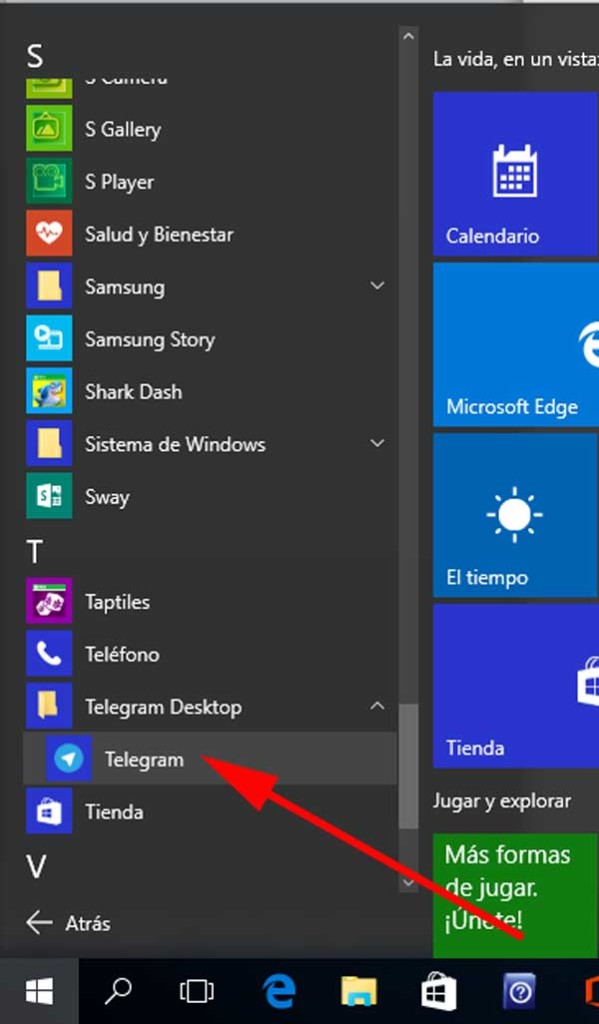The height and width of the screenshot is (1024, 599).
Task: Launch the Shark Dash game icon
Action: point(49,391)
